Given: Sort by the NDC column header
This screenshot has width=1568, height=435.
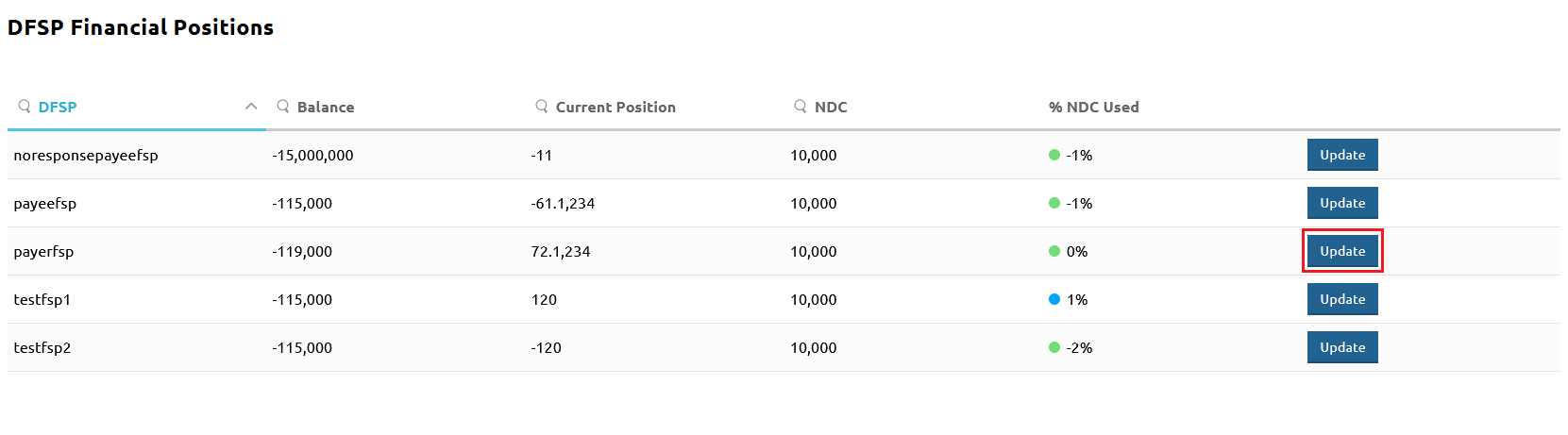Looking at the screenshot, I should (831, 108).
